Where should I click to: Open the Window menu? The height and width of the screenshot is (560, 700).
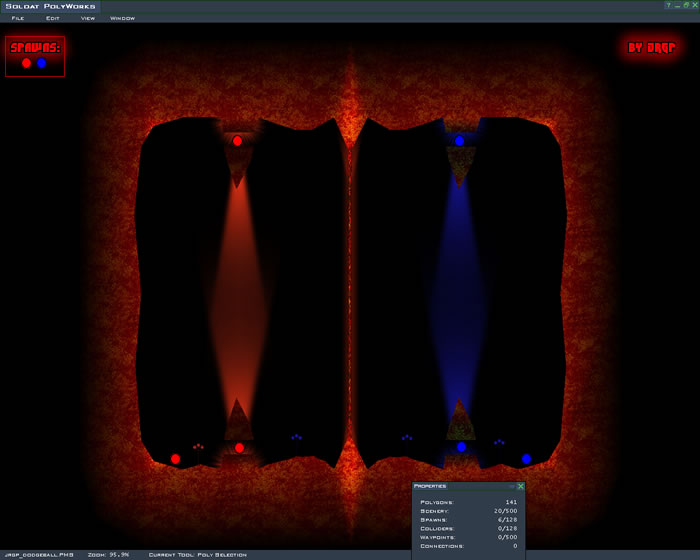point(122,18)
